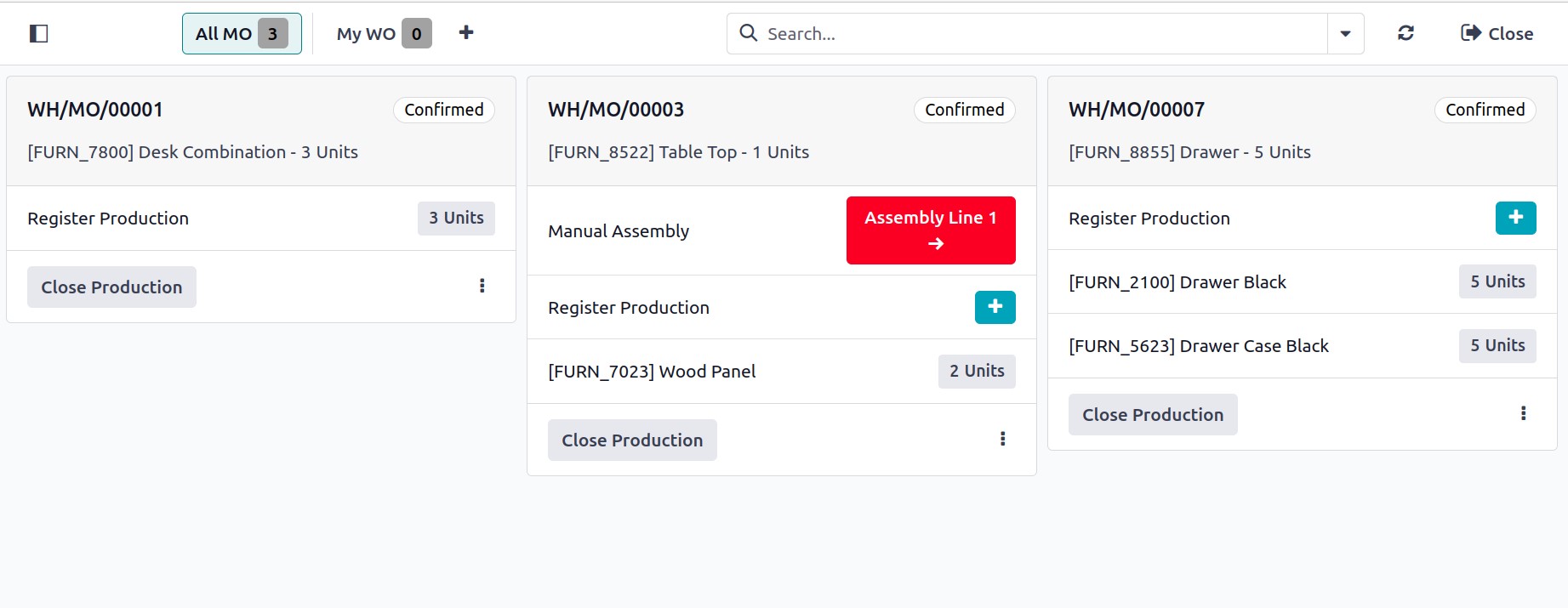Add a new tab with plus icon
The height and width of the screenshot is (608, 1568).
point(466,32)
